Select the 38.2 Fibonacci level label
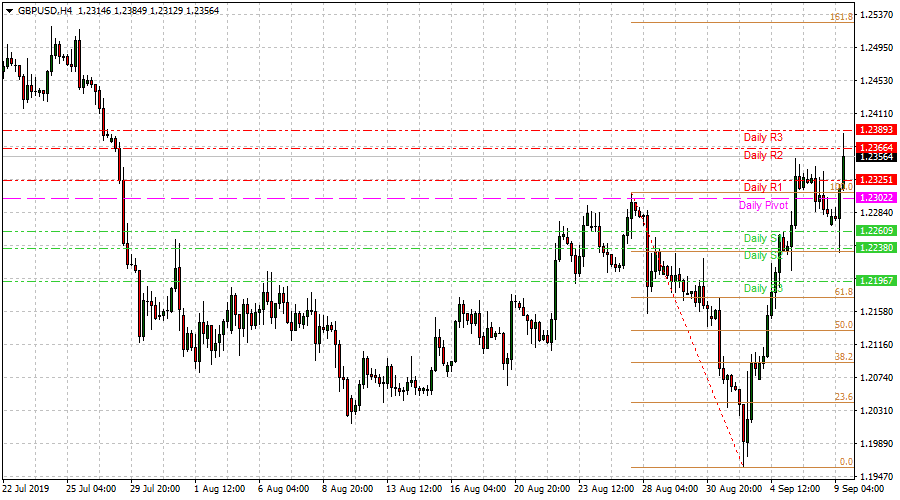900x500 pixels. click(844, 356)
